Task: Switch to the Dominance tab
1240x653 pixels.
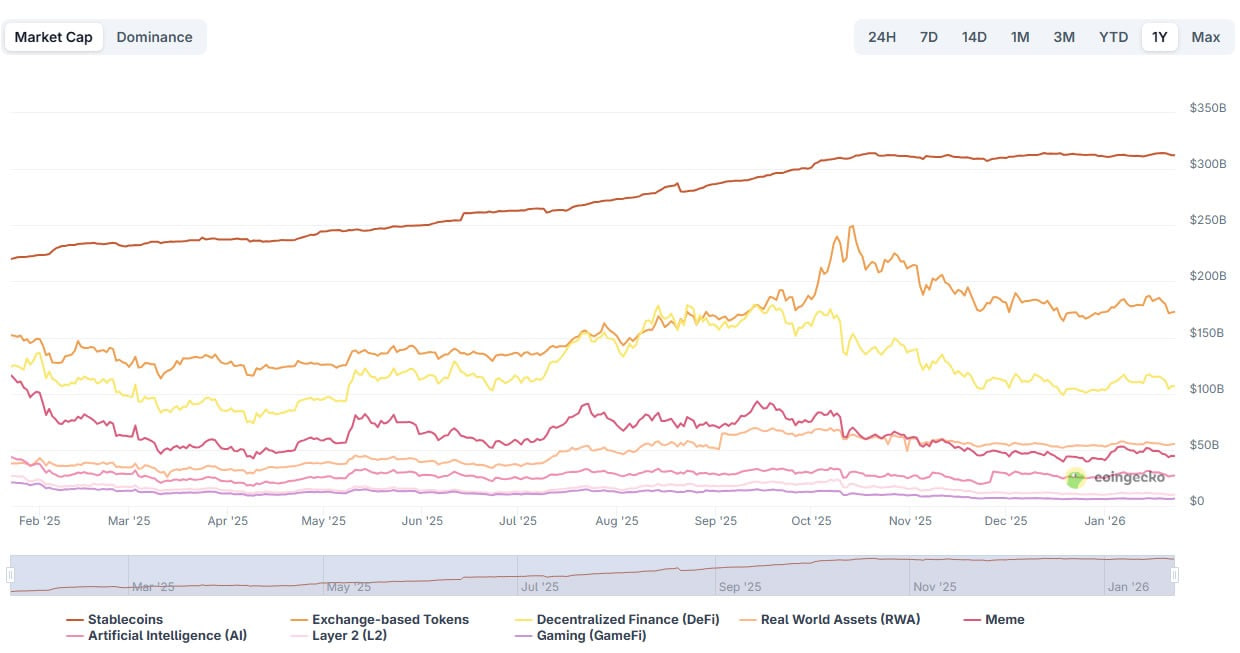Action: 155,36
